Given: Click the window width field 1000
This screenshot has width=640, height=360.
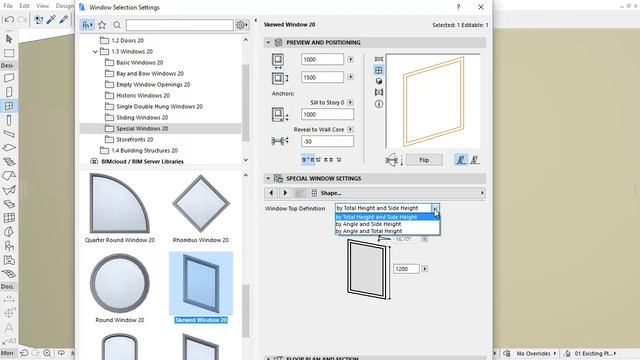Looking at the screenshot, I should point(322,59).
